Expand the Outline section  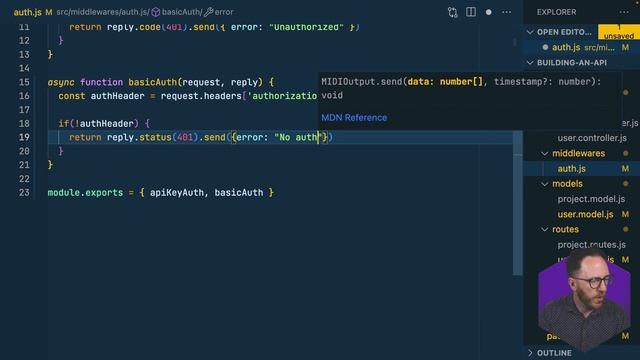tap(530, 353)
